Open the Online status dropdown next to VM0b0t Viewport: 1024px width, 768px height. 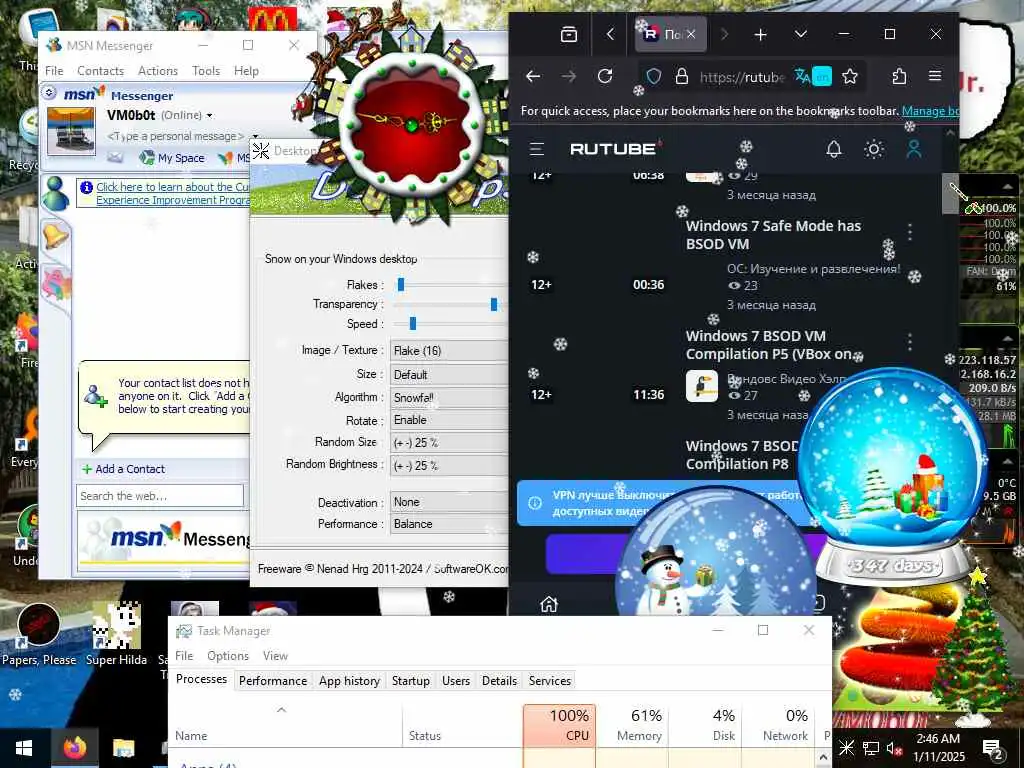[x=210, y=116]
